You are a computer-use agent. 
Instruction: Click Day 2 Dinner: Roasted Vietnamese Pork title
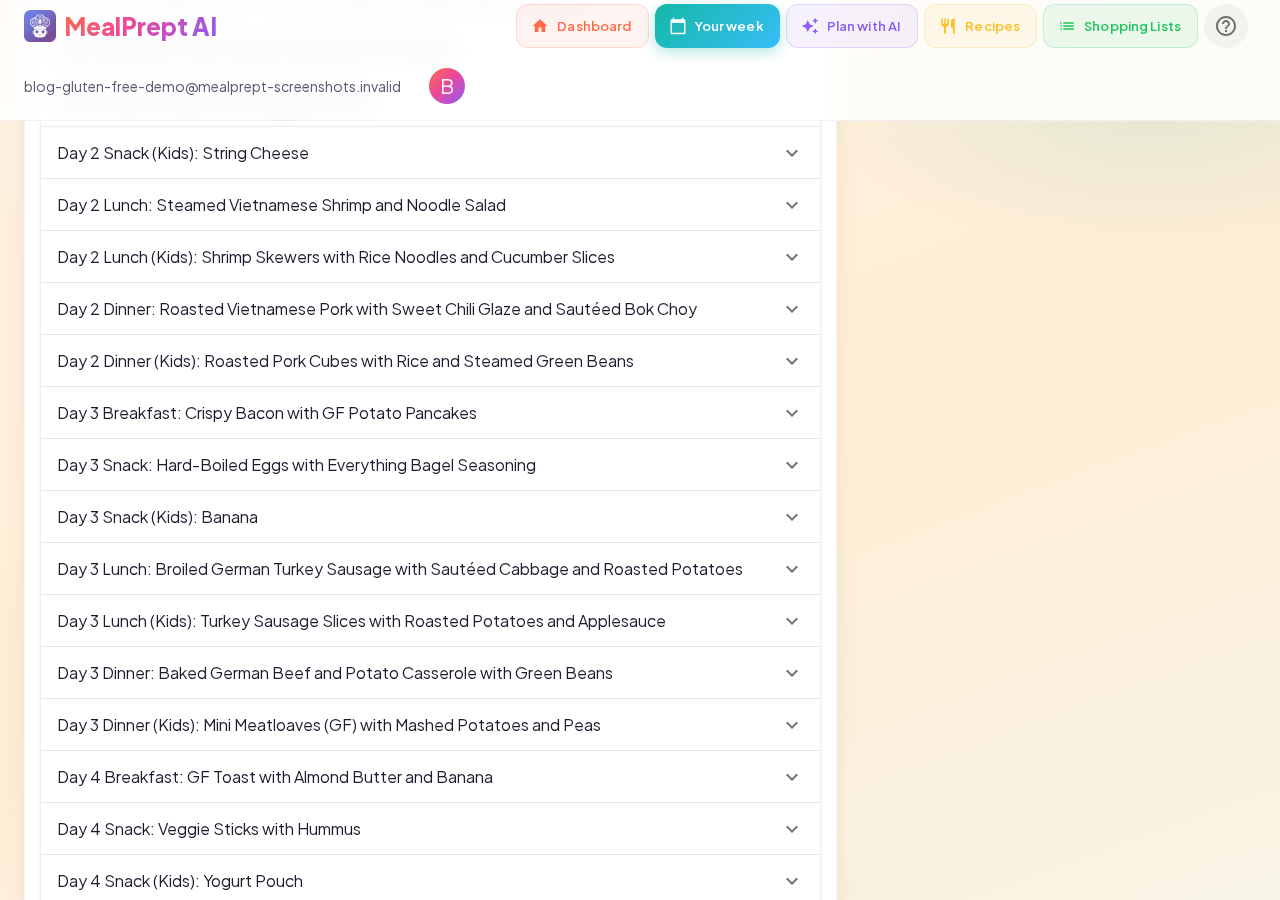[x=377, y=309]
